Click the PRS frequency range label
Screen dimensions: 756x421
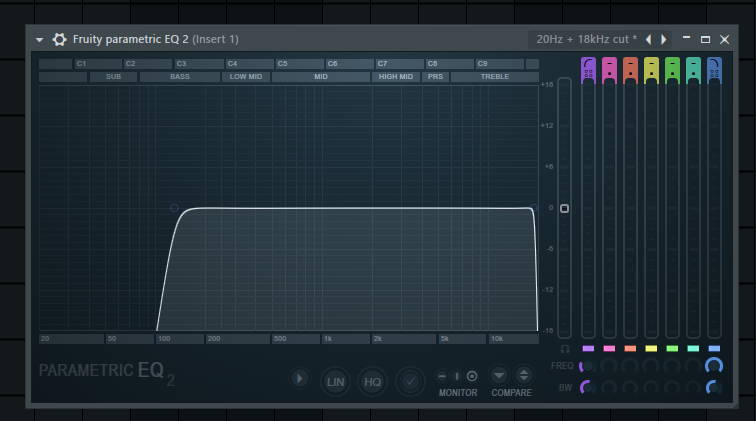pos(435,77)
